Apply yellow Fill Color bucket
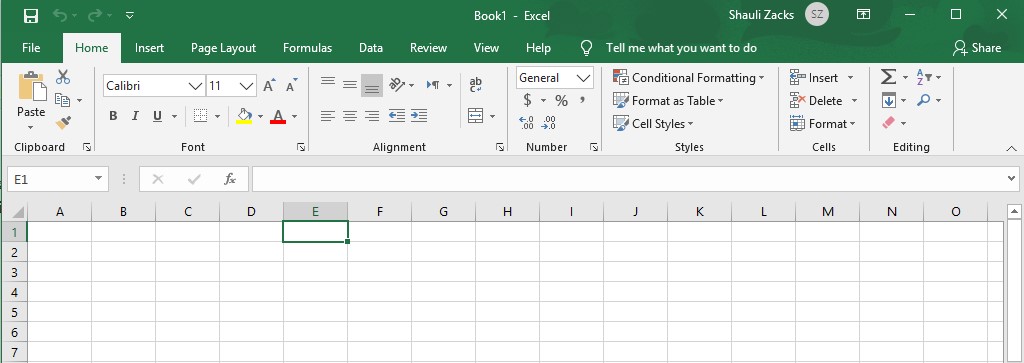 pyautogui.click(x=245, y=116)
